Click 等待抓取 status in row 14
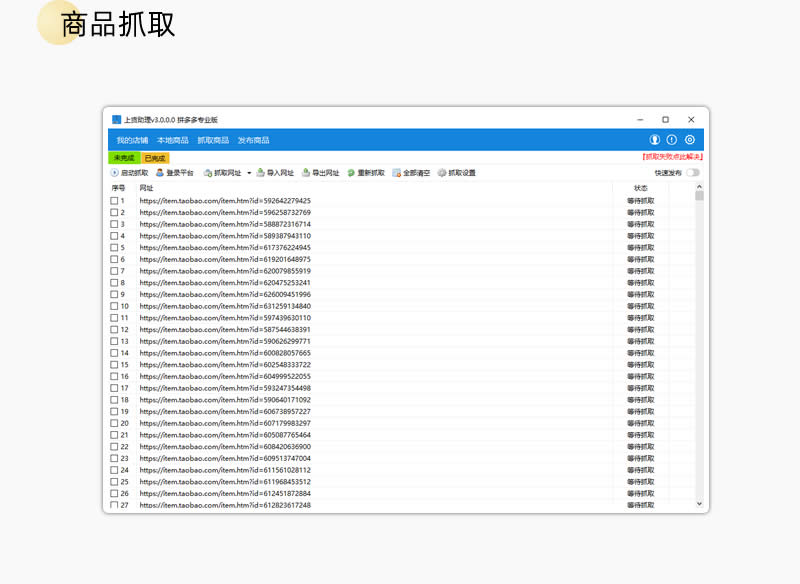800x584 pixels. 641,353
